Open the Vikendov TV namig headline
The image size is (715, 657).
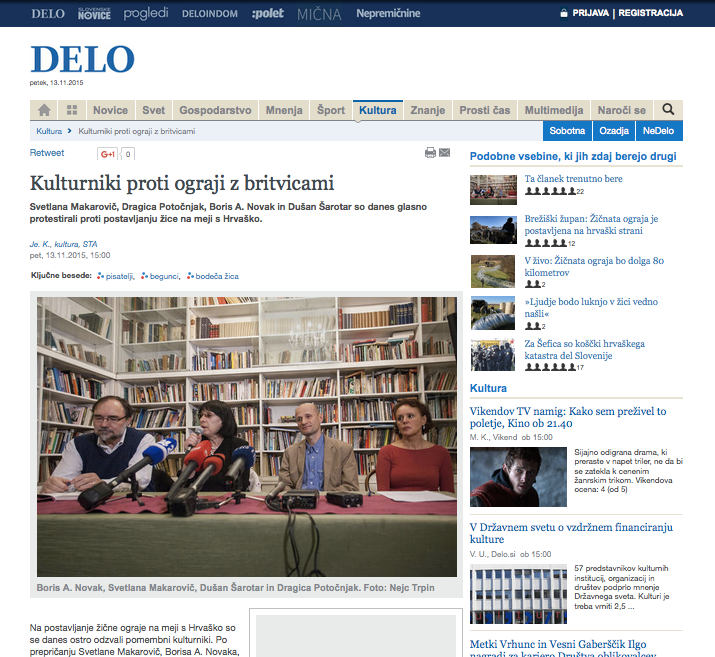click(568, 417)
